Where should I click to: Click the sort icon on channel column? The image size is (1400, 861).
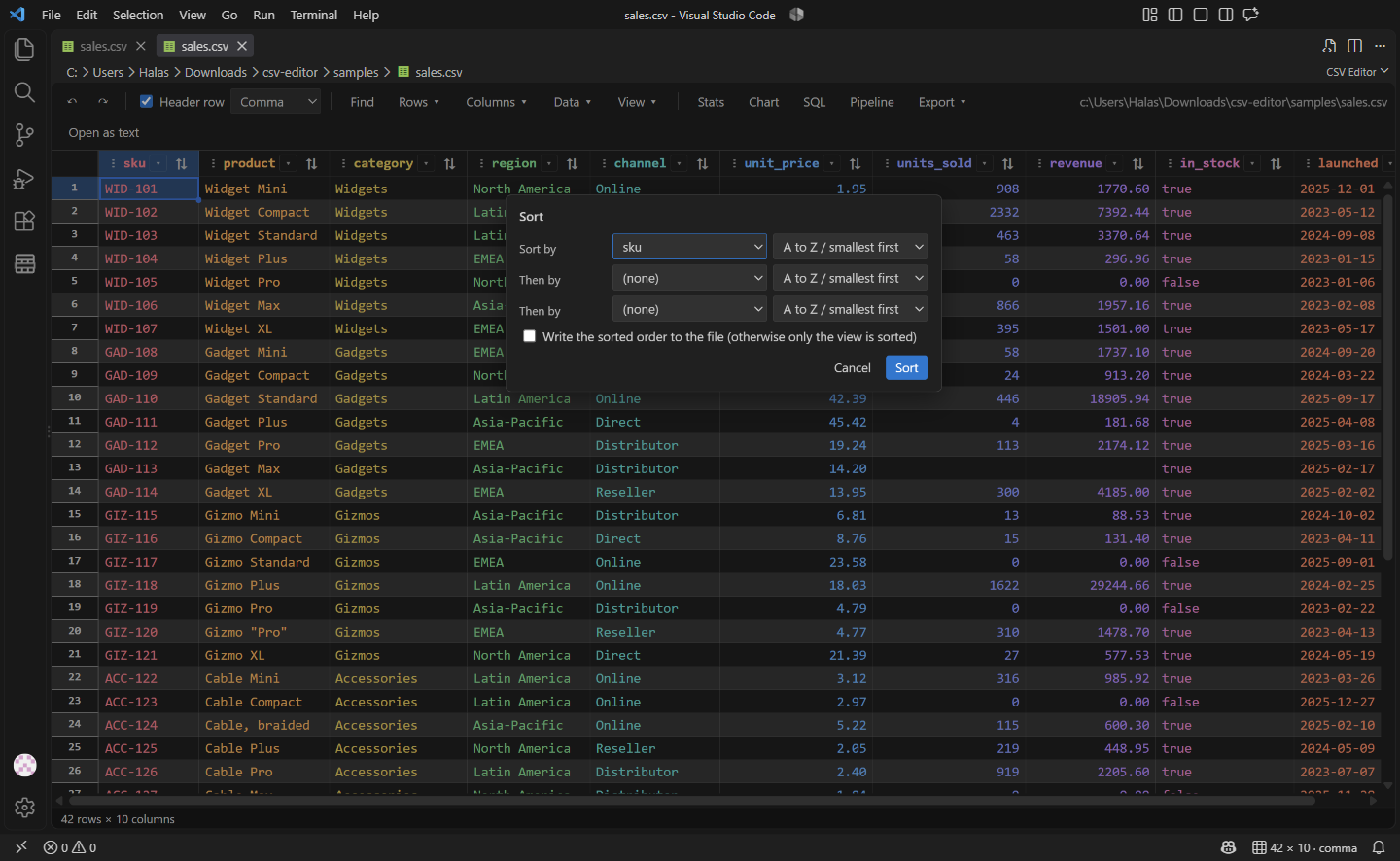click(x=702, y=164)
